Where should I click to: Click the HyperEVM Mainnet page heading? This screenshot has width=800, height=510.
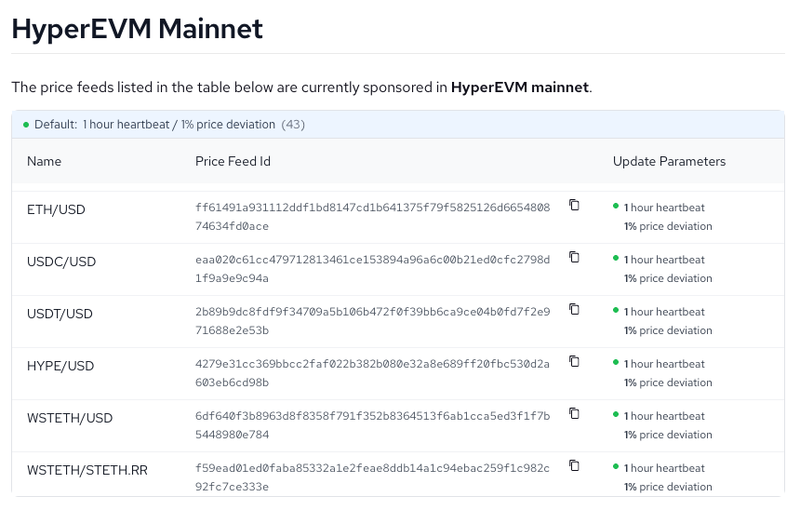click(x=137, y=29)
